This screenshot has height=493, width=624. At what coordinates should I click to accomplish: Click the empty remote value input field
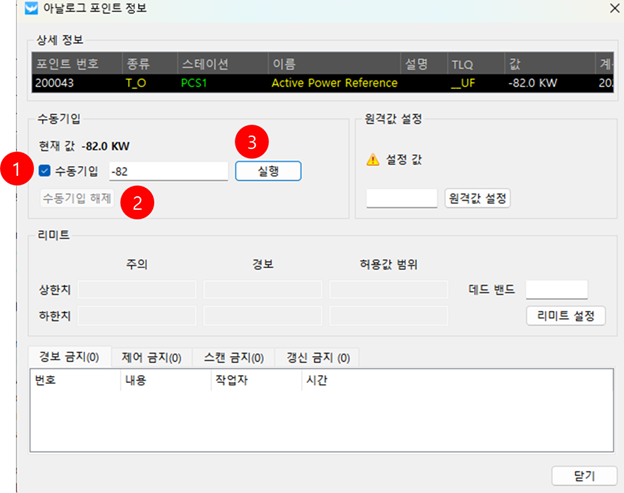401,198
